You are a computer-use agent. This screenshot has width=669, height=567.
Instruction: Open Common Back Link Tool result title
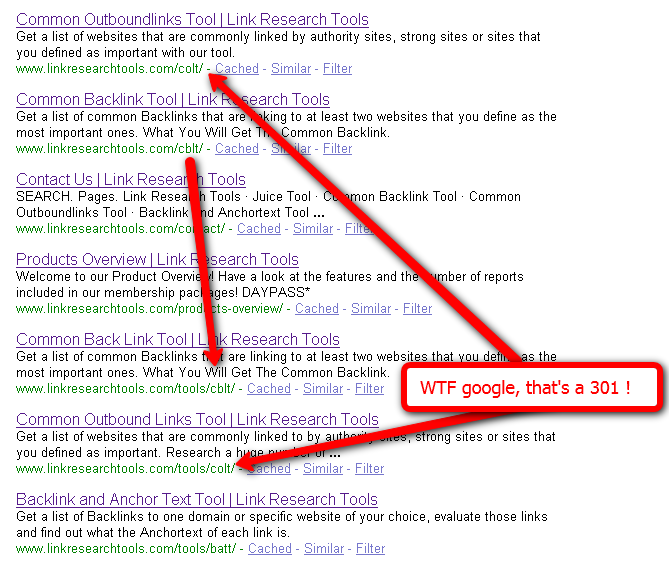[x=178, y=340]
